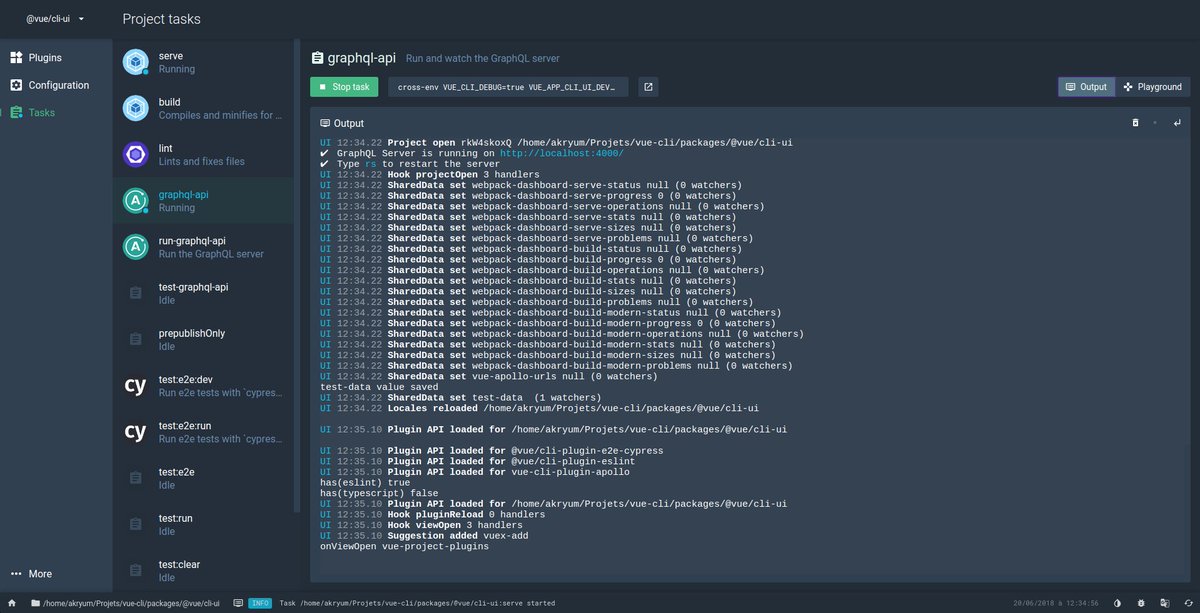Viewport: 1200px width, 613px height.
Task: Open the @vue/cli-ui project dropdown
Action: (x=55, y=19)
